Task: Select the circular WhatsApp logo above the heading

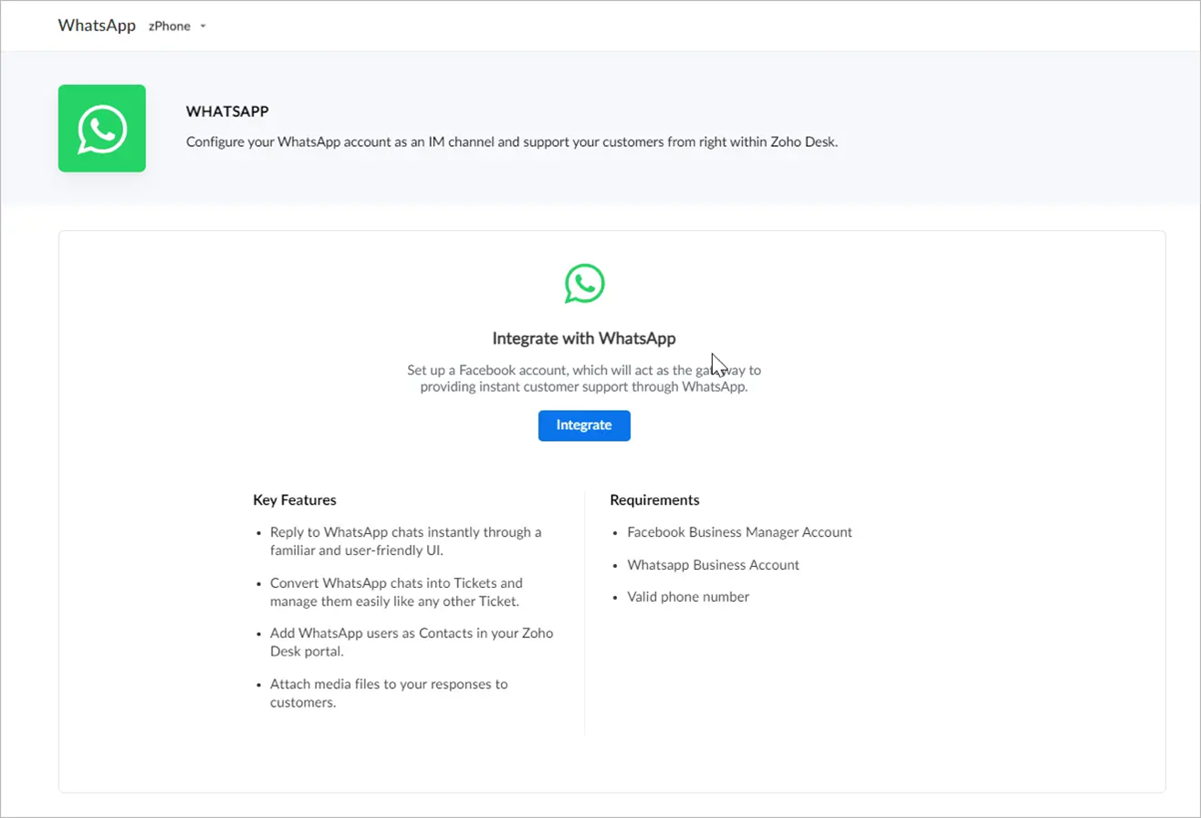Action: coord(583,283)
